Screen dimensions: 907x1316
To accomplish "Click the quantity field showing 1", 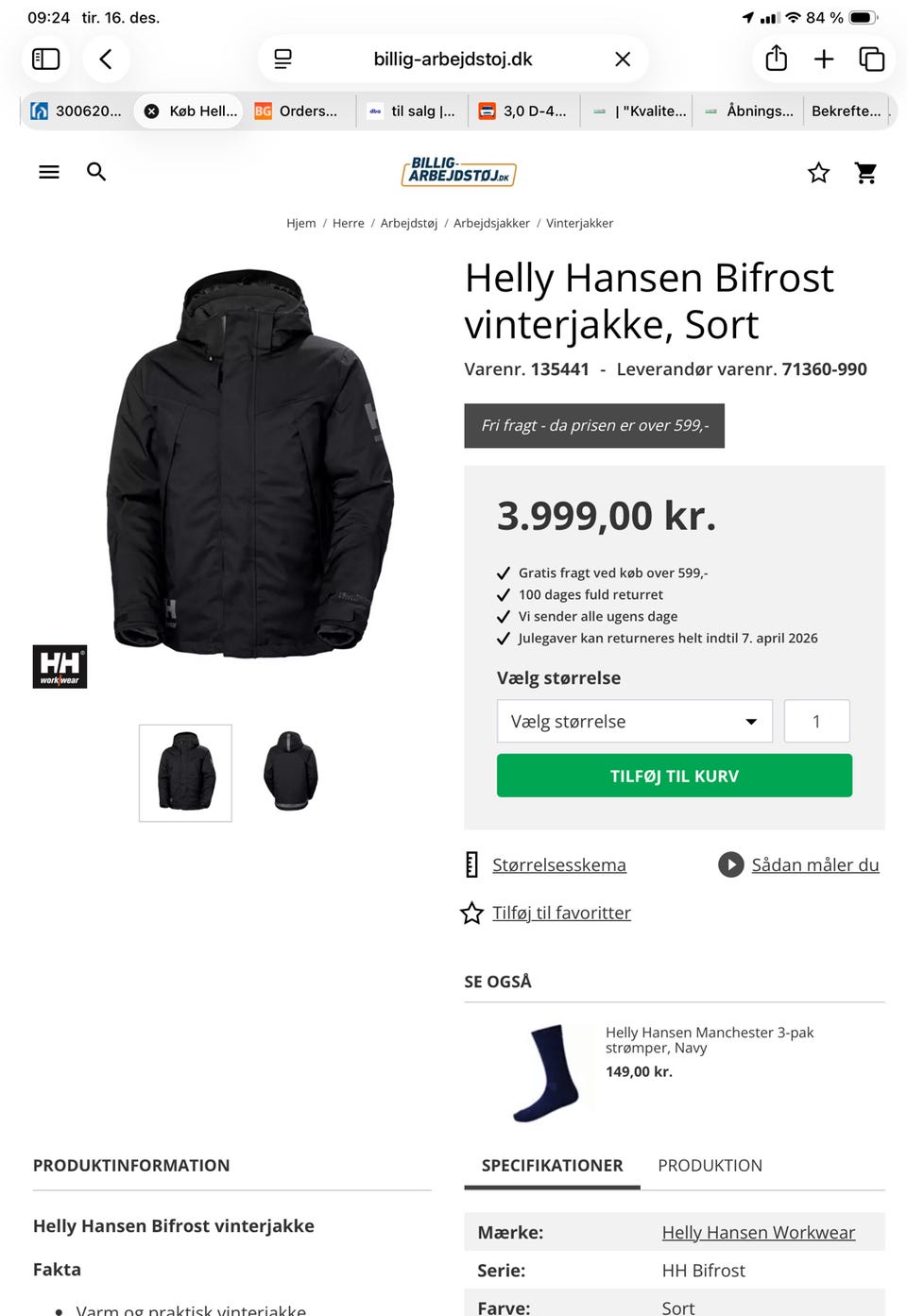I will pyautogui.click(x=816, y=722).
